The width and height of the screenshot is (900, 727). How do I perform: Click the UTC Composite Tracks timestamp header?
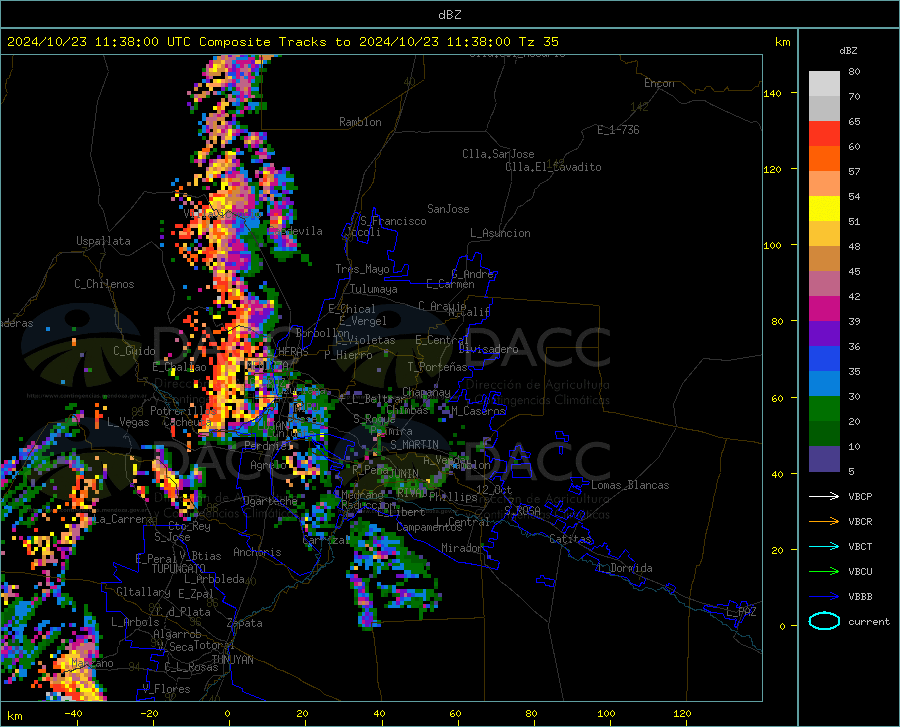point(283,42)
